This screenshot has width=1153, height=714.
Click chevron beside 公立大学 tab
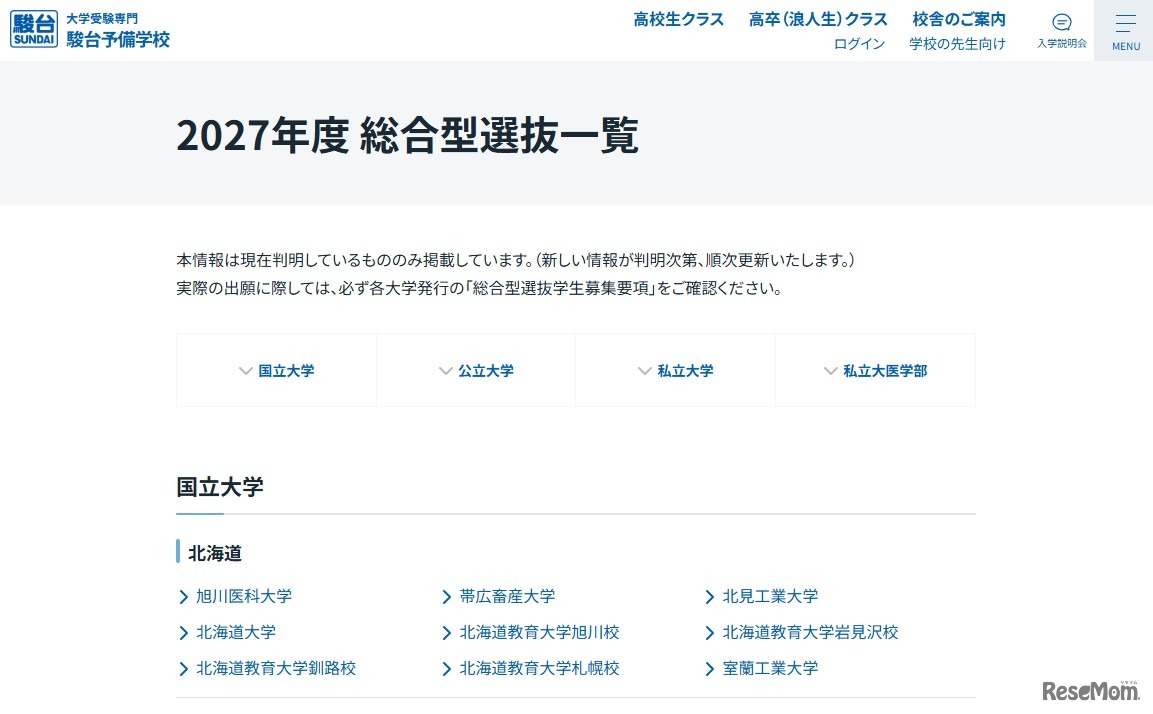point(445,371)
